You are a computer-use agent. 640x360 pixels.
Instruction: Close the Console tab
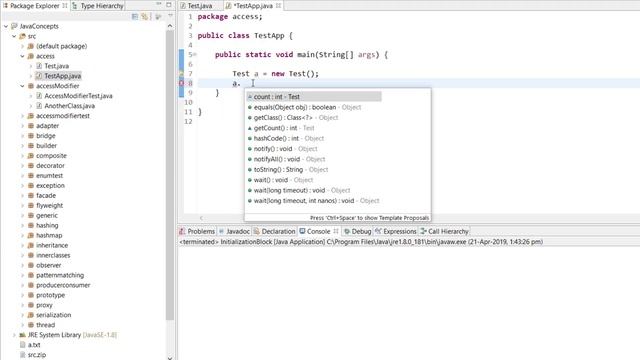tap(336, 231)
